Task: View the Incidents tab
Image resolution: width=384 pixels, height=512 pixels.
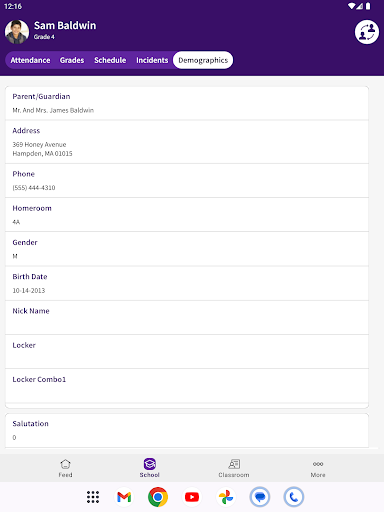Action: (x=152, y=60)
